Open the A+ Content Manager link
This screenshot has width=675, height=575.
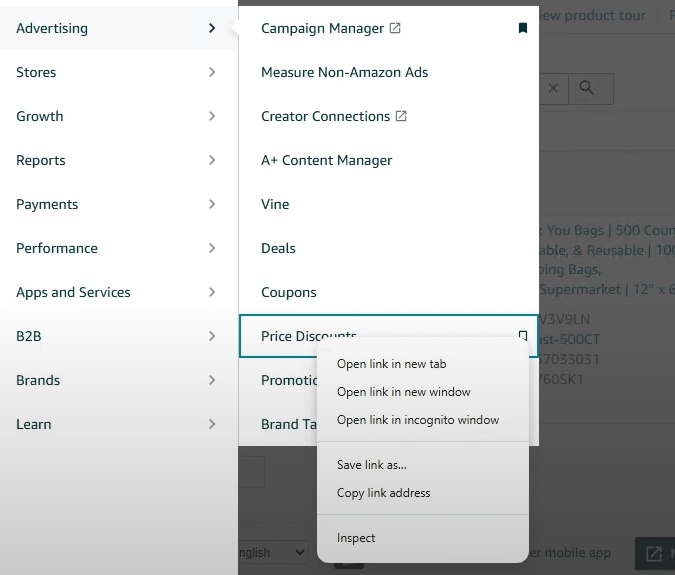pos(326,160)
